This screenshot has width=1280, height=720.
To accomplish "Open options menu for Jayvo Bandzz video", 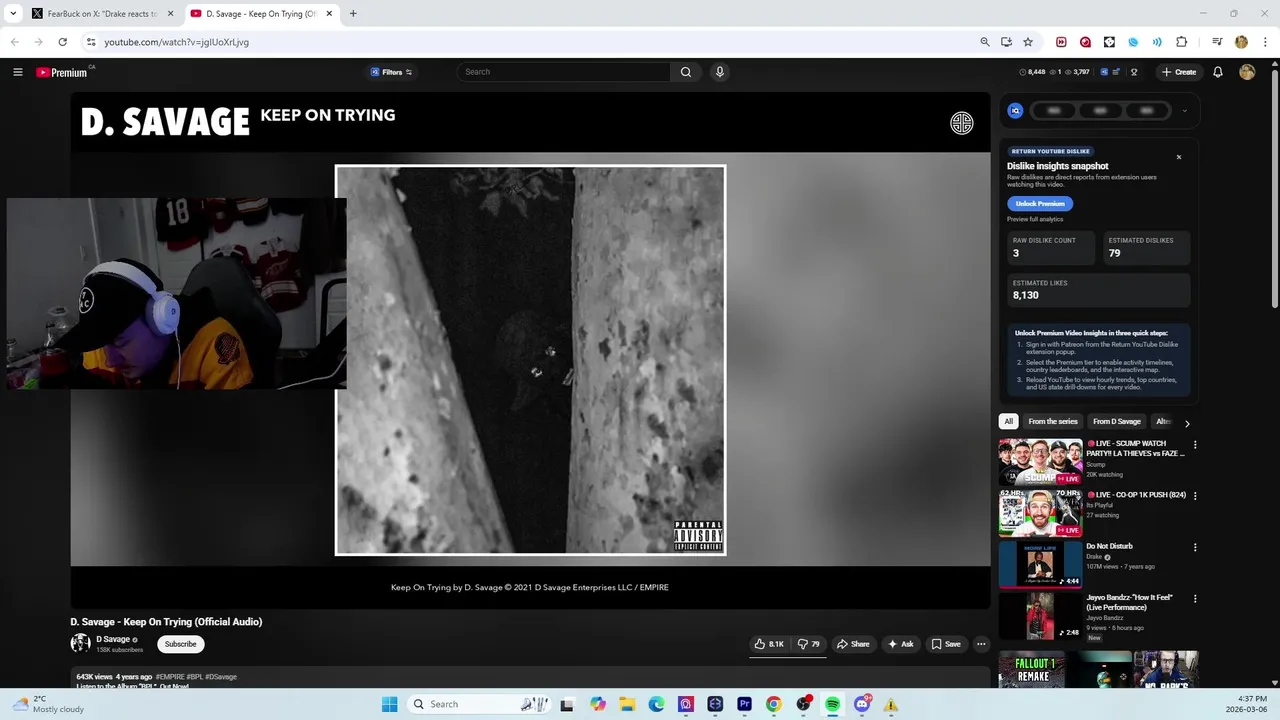I will pyautogui.click(x=1194, y=599).
